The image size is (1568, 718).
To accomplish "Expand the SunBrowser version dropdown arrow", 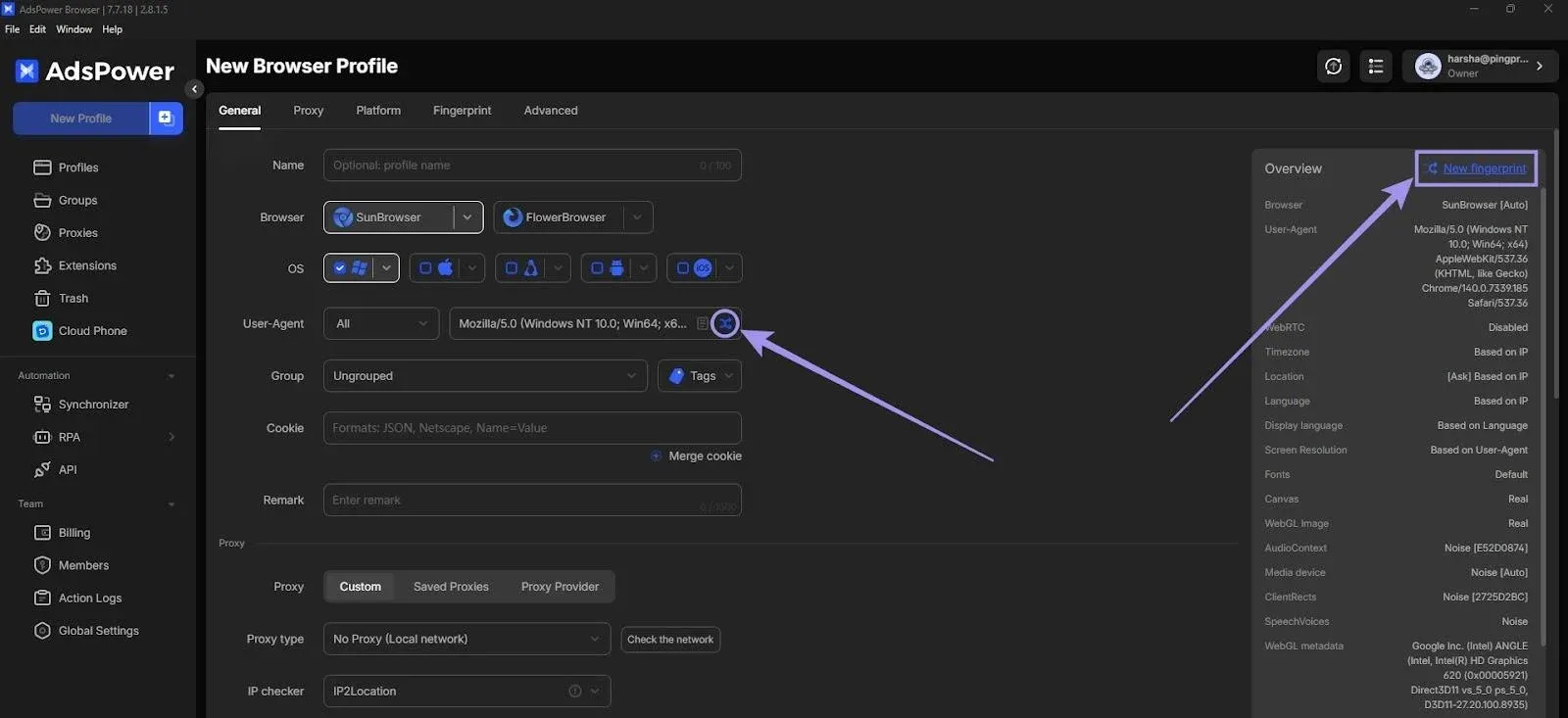I will (x=467, y=217).
